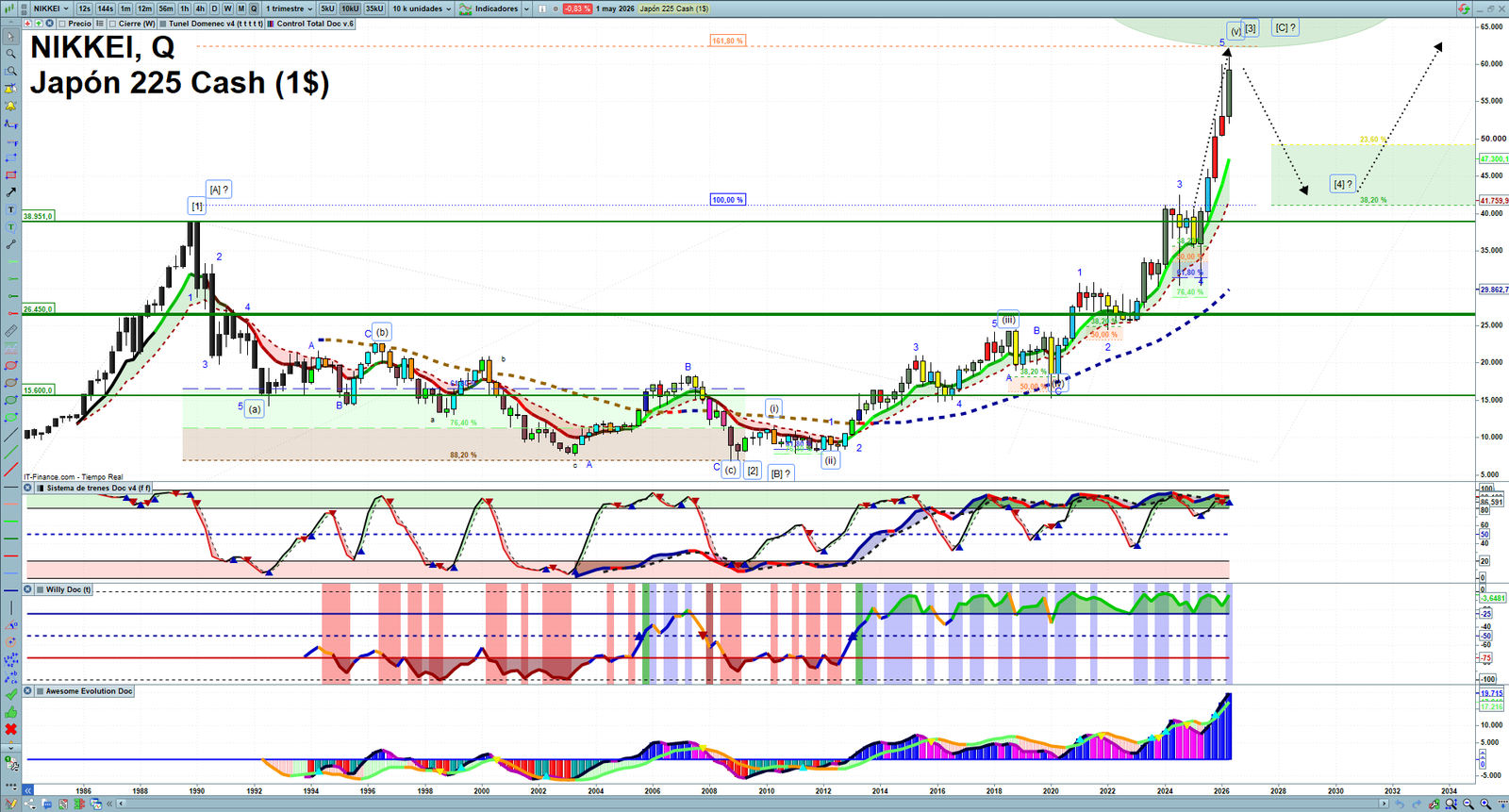
Task: Select the thumbs-up stamp tool
Action: click(x=10, y=712)
